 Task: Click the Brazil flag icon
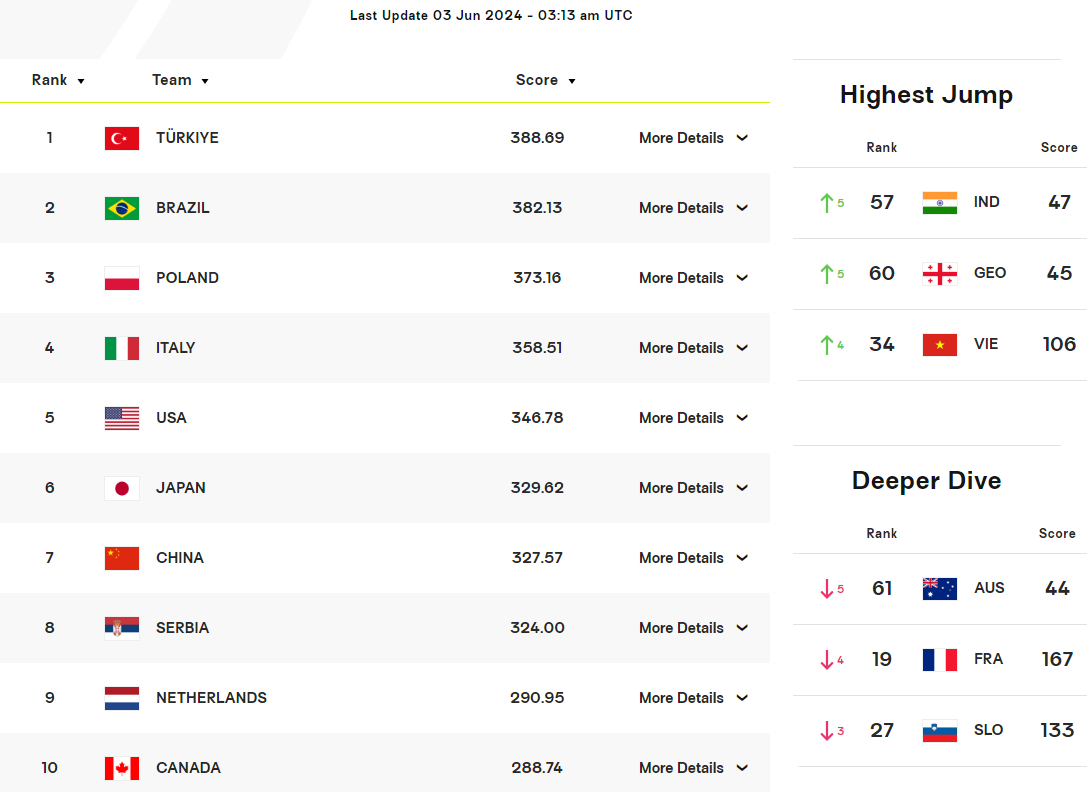pyautogui.click(x=122, y=208)
